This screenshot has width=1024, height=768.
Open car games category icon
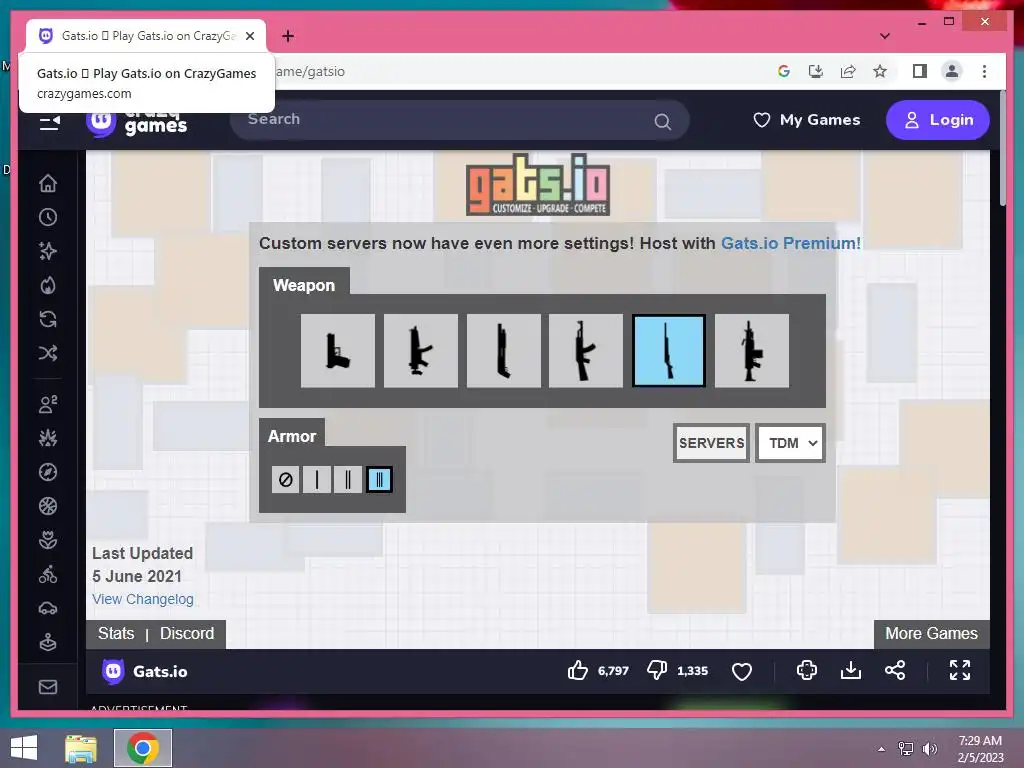click(x=48, y=609)
